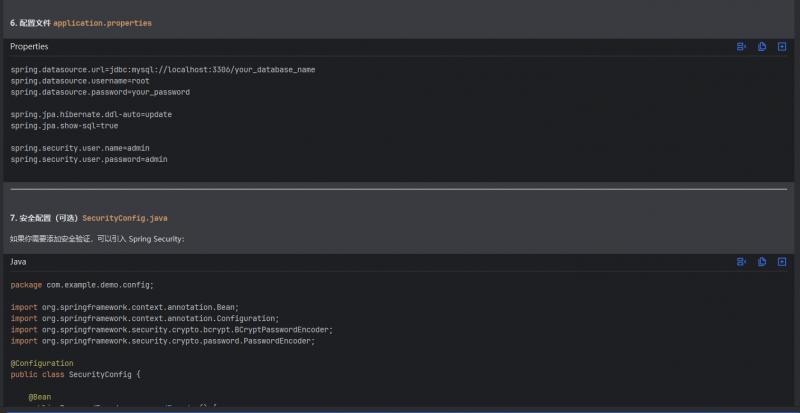
Task: Click the spring.datasource.password line
Action: coord(100,92)
